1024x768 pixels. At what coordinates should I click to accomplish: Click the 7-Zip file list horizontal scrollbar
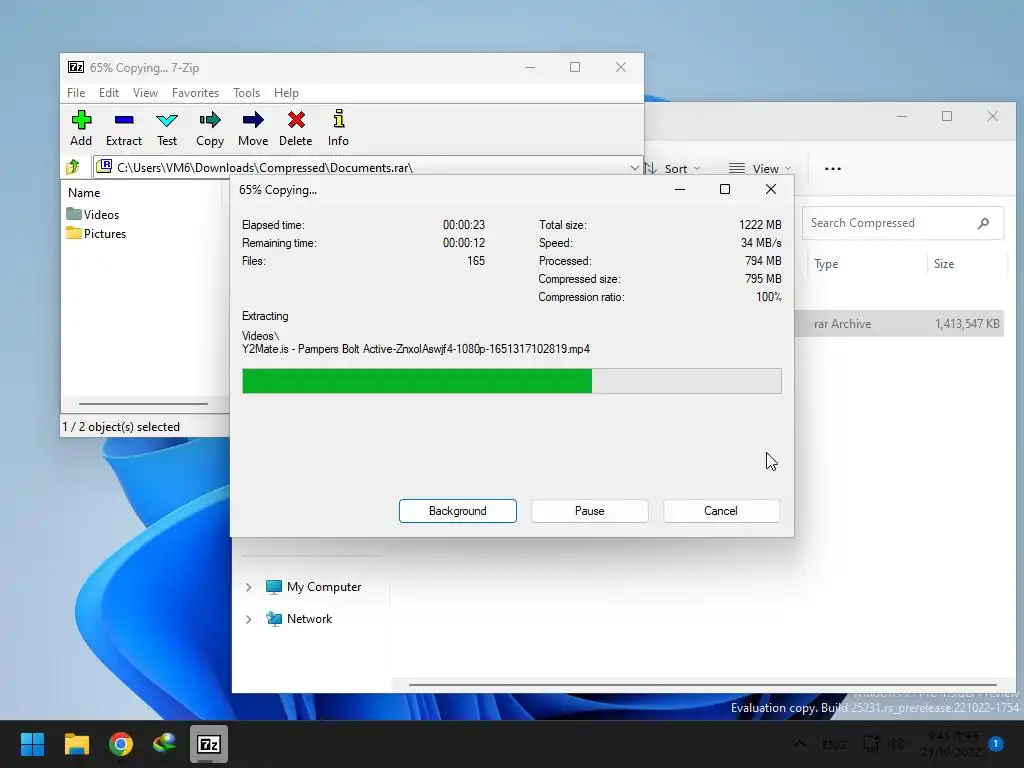143,404
